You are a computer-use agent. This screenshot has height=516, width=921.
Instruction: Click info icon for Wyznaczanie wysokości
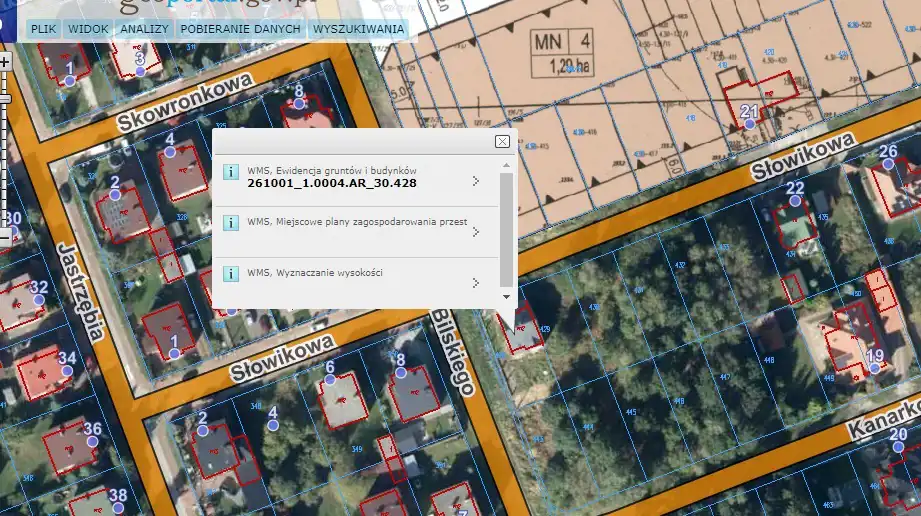click(230, 273)
